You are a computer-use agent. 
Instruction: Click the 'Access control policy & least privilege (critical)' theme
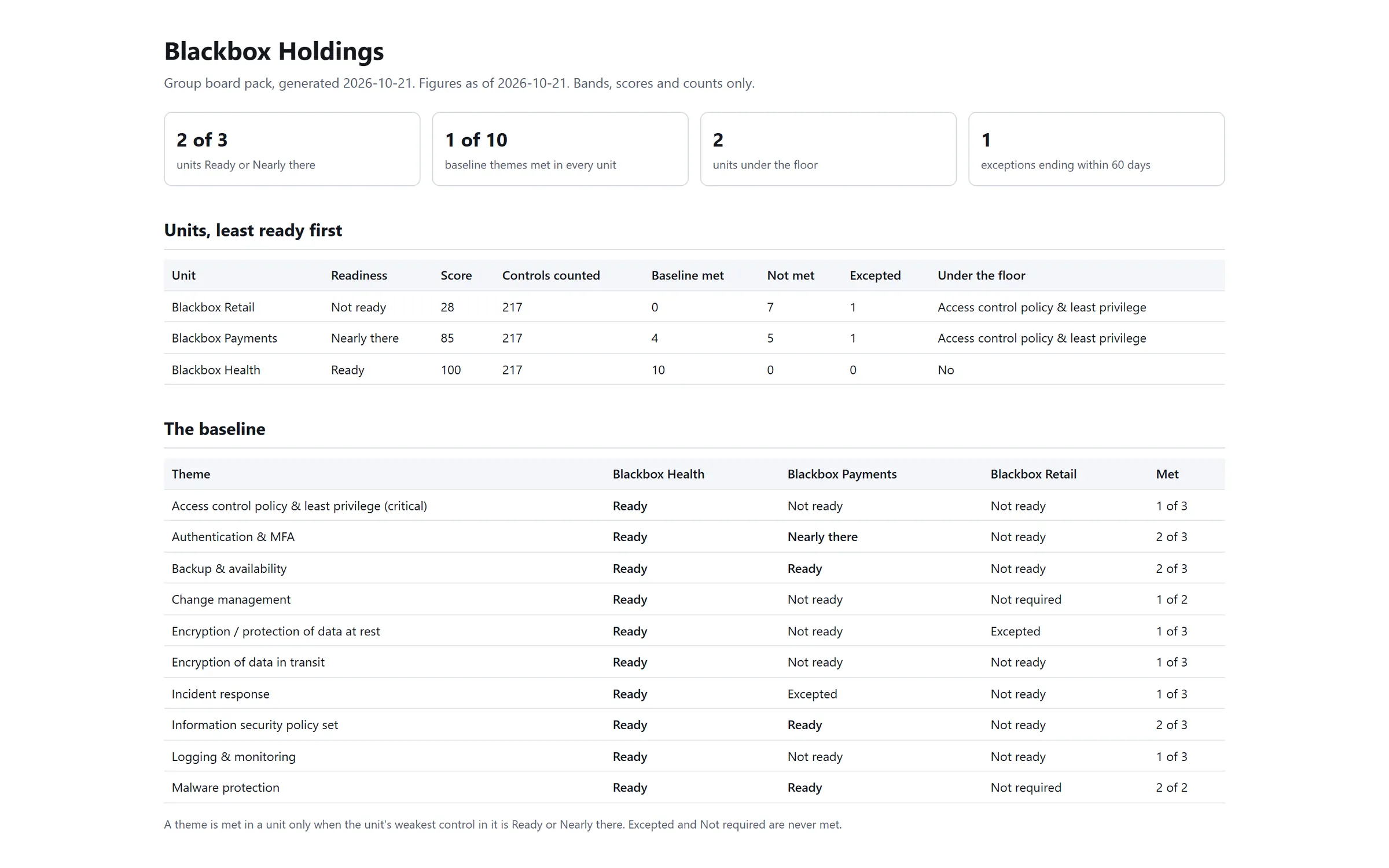(299, 506)
